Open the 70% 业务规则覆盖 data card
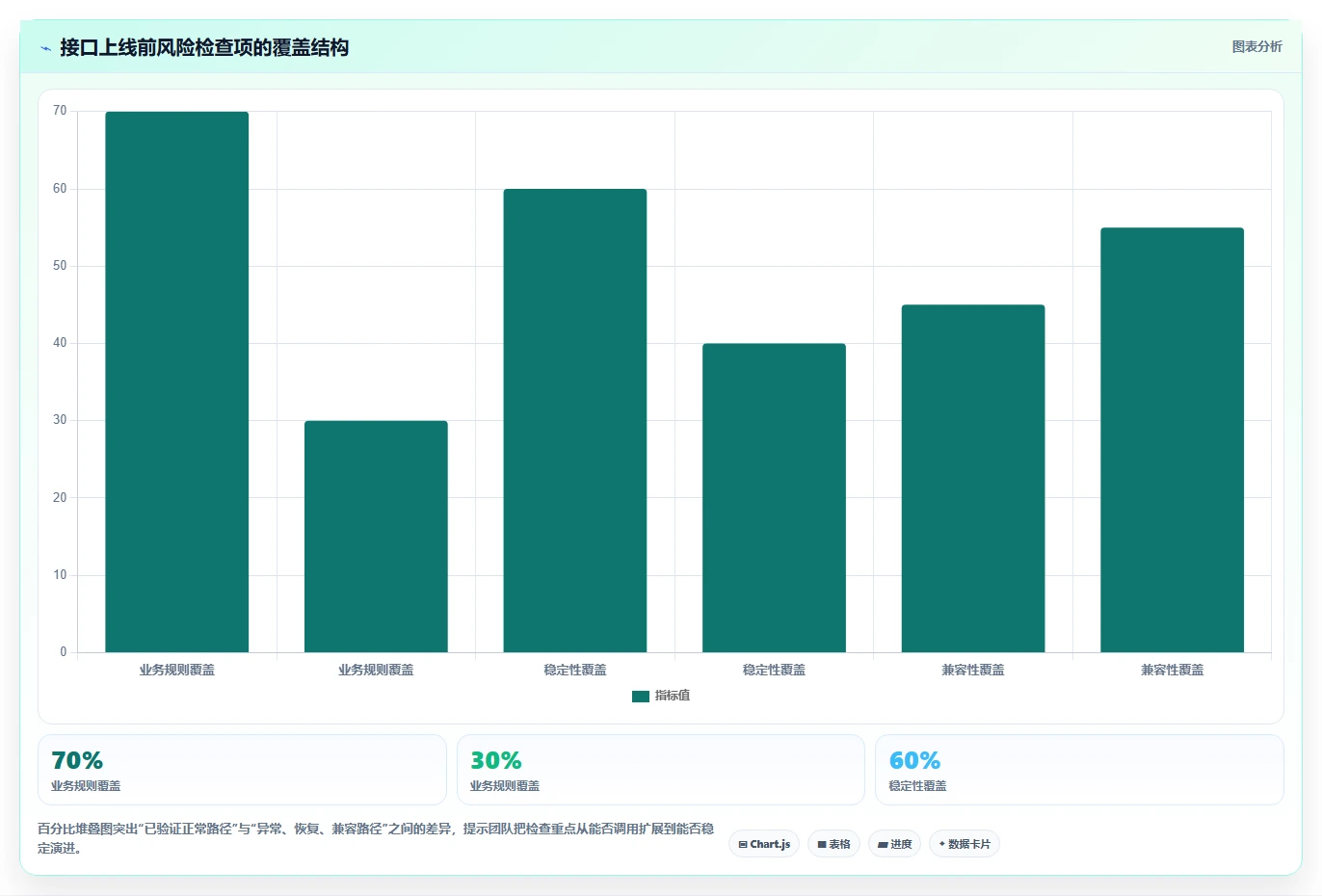This screenshot has width=1322, height=896. 242,770
